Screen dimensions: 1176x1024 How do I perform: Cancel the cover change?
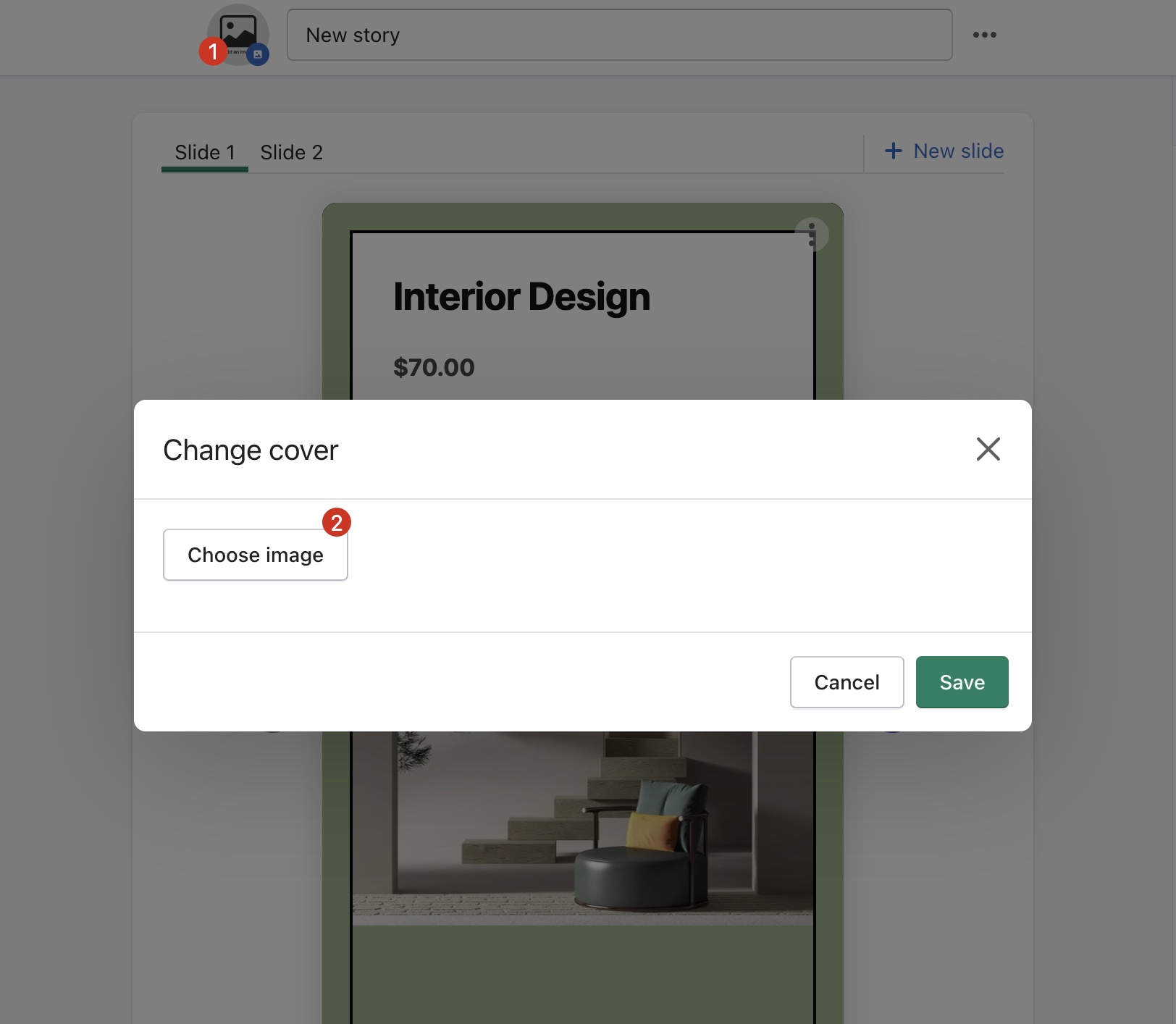847,682
